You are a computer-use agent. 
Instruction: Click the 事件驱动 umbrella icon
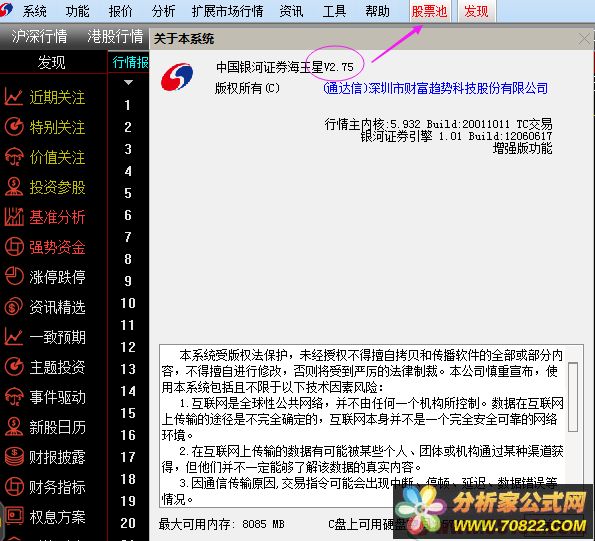14,397
